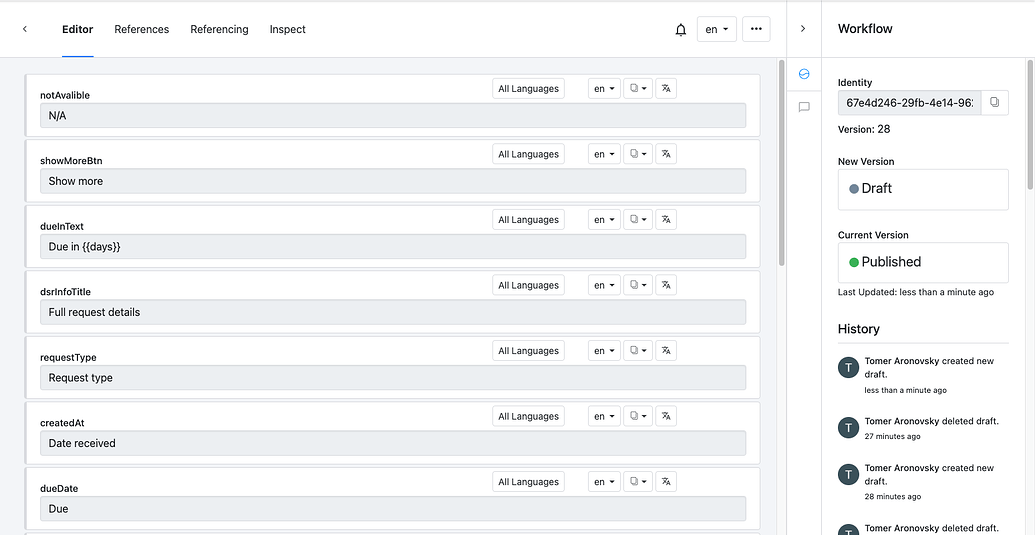Viewport: 1035px width, 535px height.
Task: Click the createdAt input with Date received
Action: [x=393, y=443]
